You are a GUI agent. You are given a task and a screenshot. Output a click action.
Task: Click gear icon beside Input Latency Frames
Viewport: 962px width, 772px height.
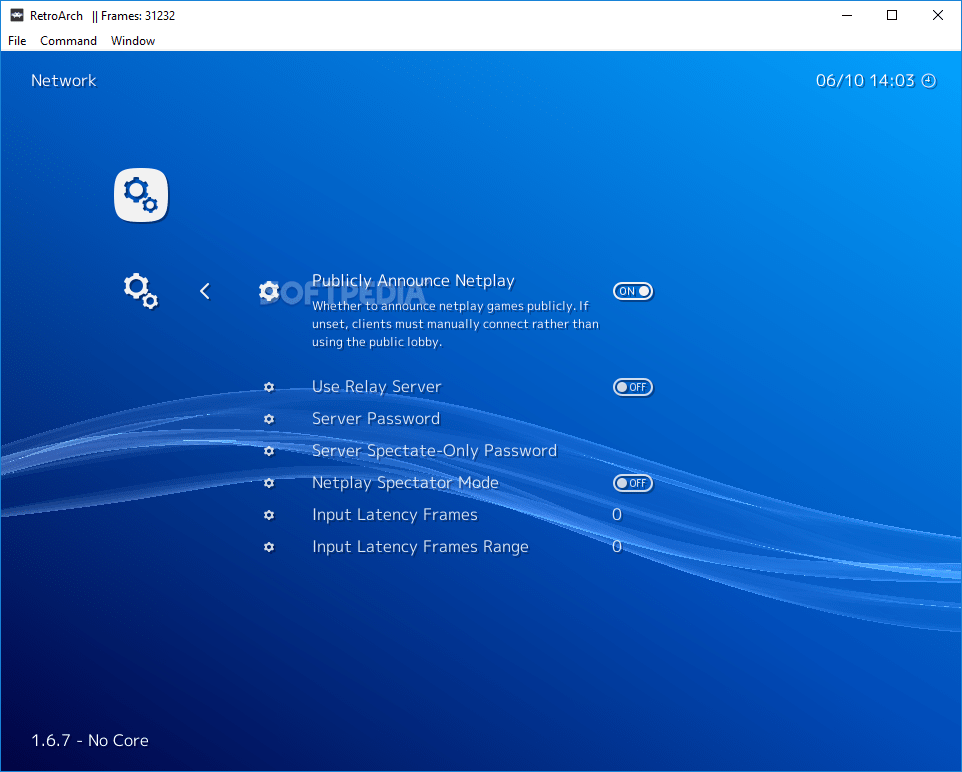click(x=269, y=515)
